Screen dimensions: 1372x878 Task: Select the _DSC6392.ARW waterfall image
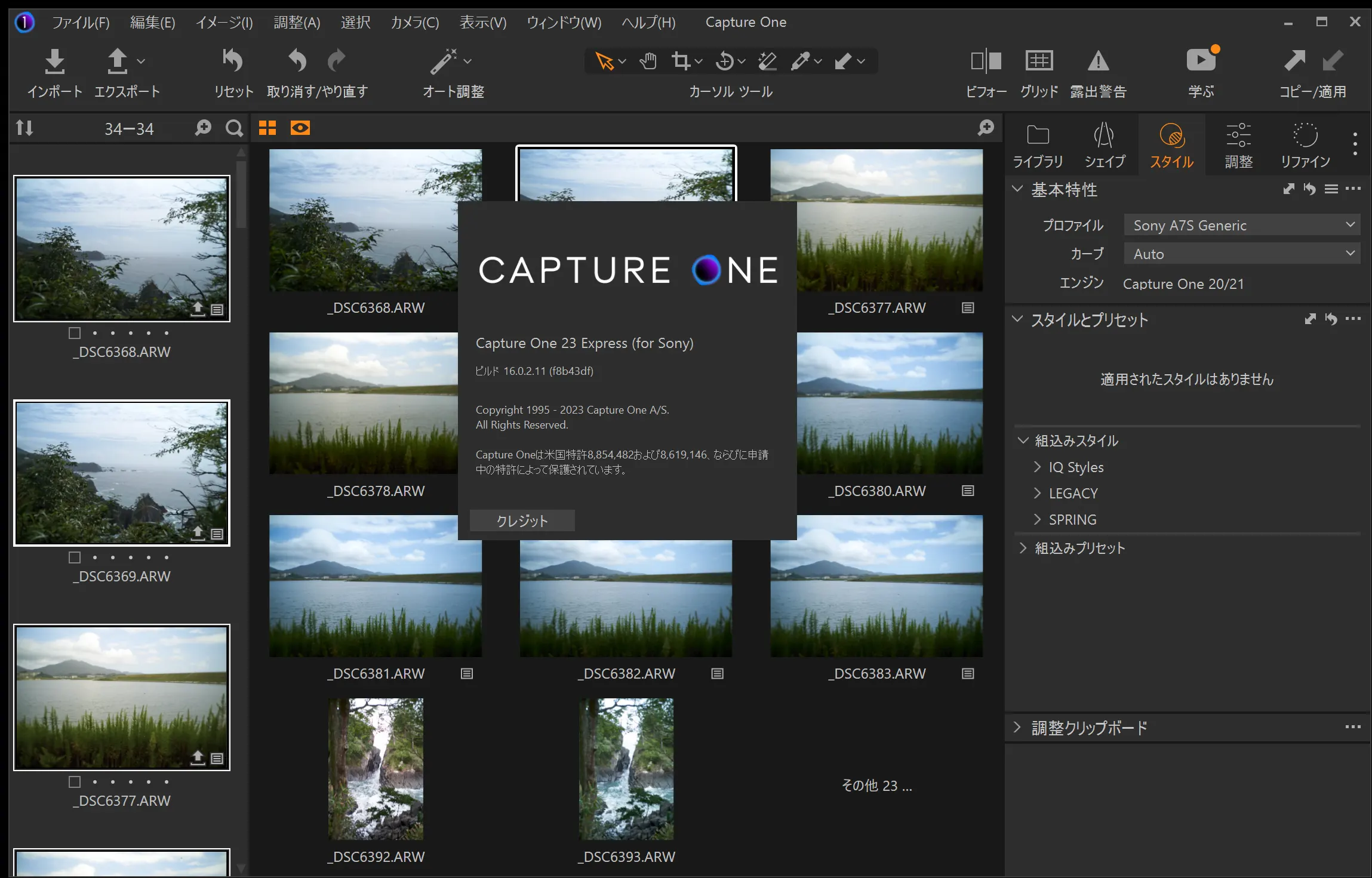[376, 769]
